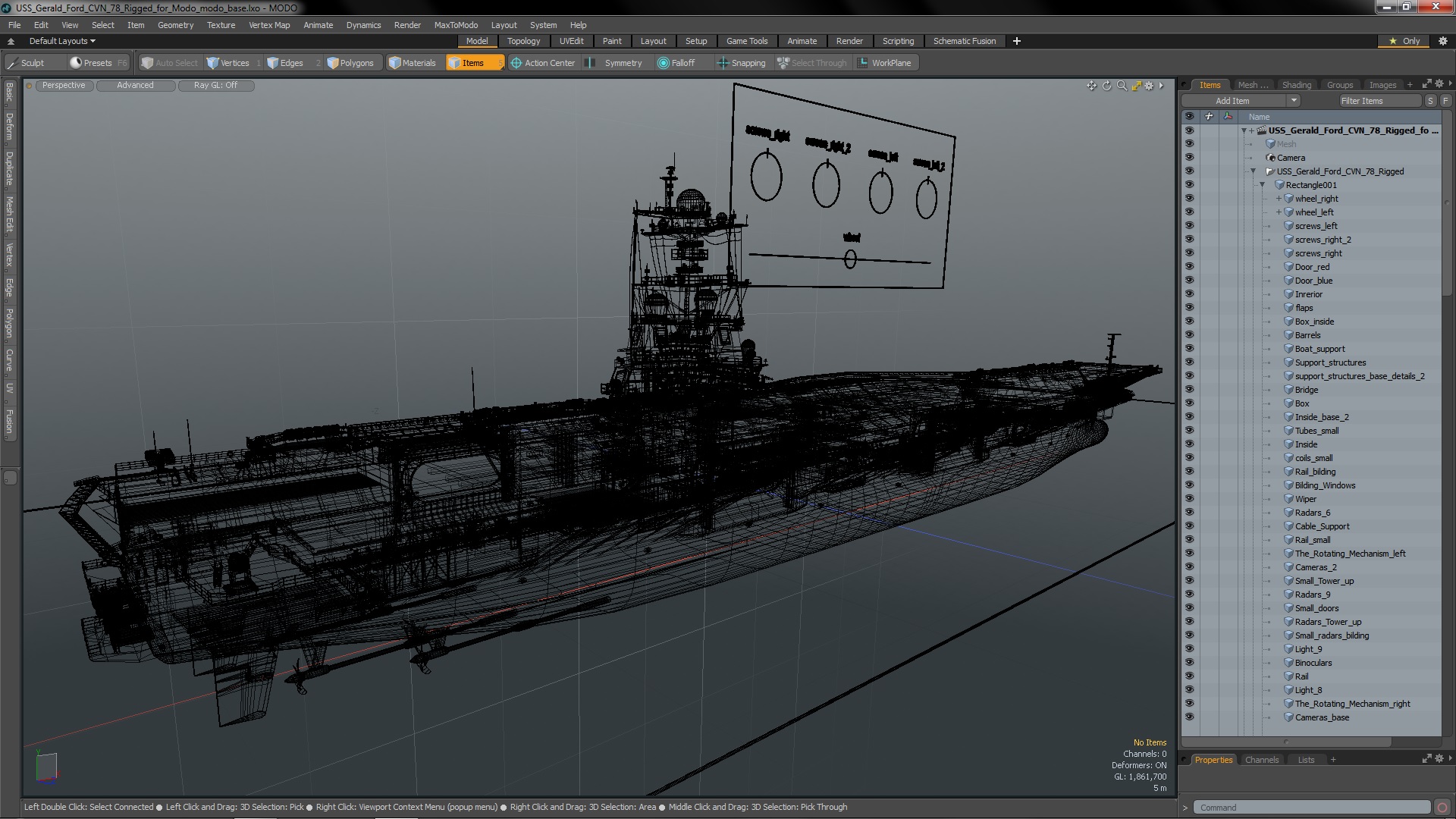
Task: Open the Advanced shading dropdown
Action: coord(135,86)
